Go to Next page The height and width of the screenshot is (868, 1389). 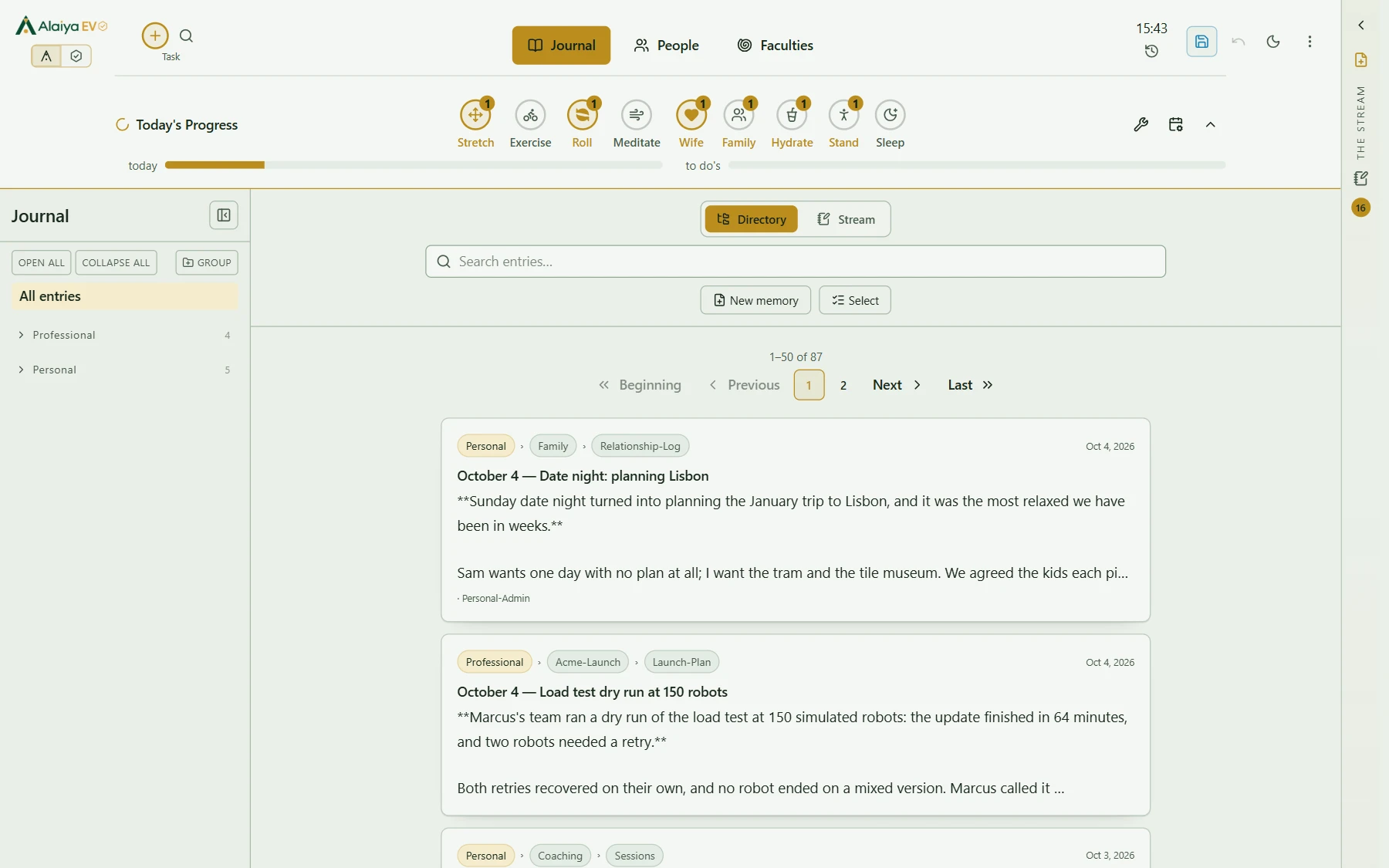click(x=897, y=385)
